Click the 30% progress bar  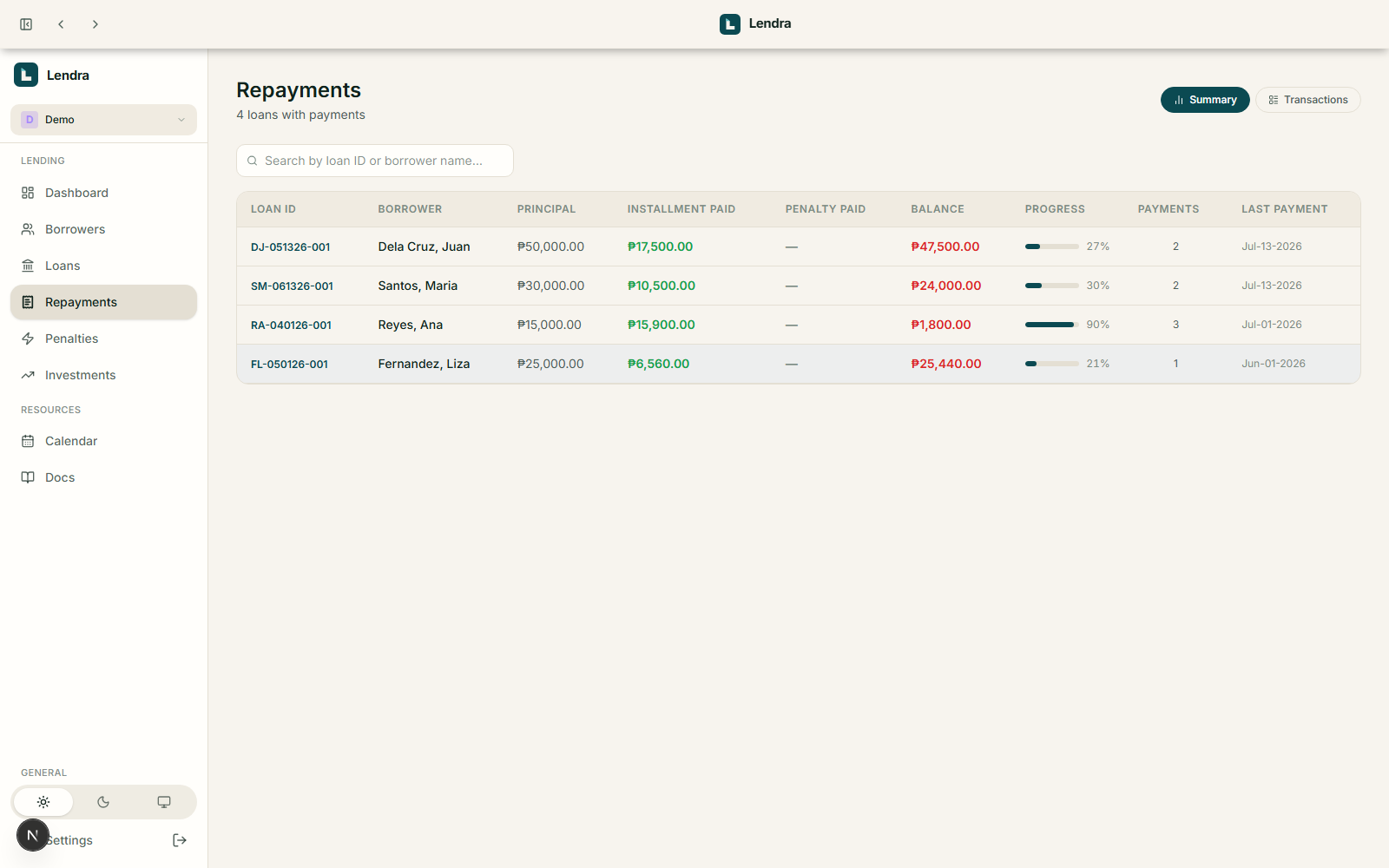coord(1052,286)
